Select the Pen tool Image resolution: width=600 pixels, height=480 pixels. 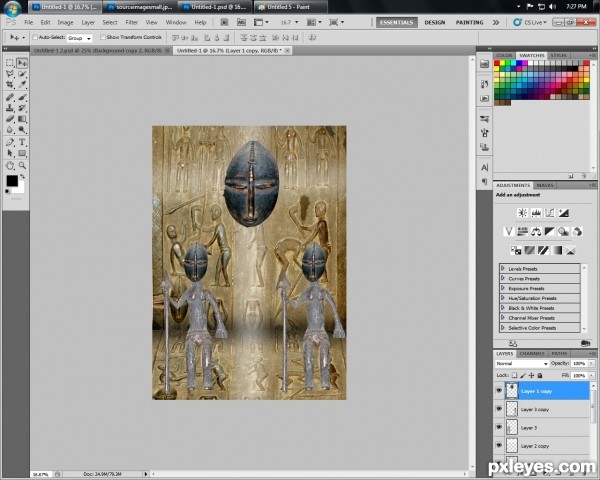tap(10, 142)
